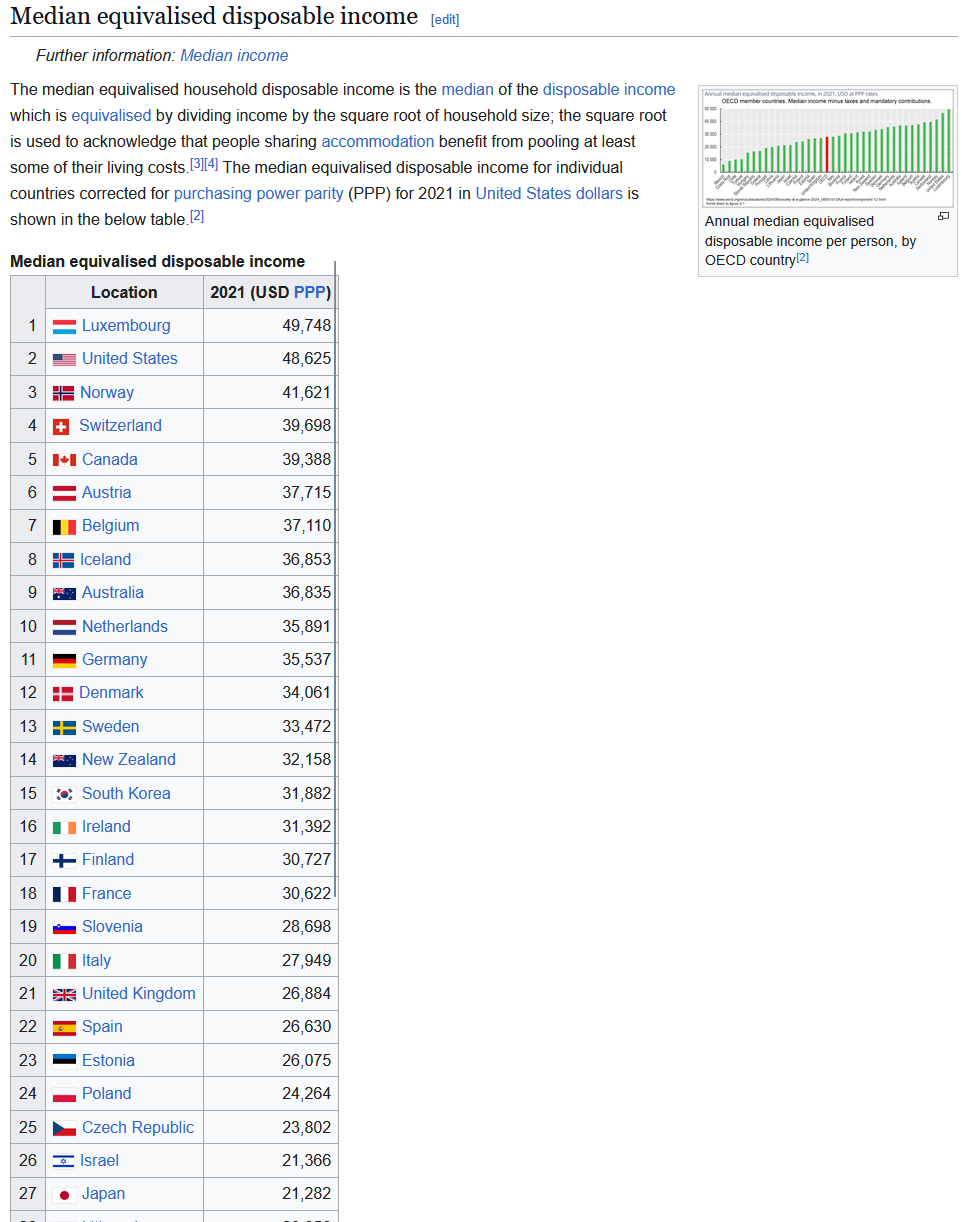Click the United States flag icon

[x=64, y=359]
